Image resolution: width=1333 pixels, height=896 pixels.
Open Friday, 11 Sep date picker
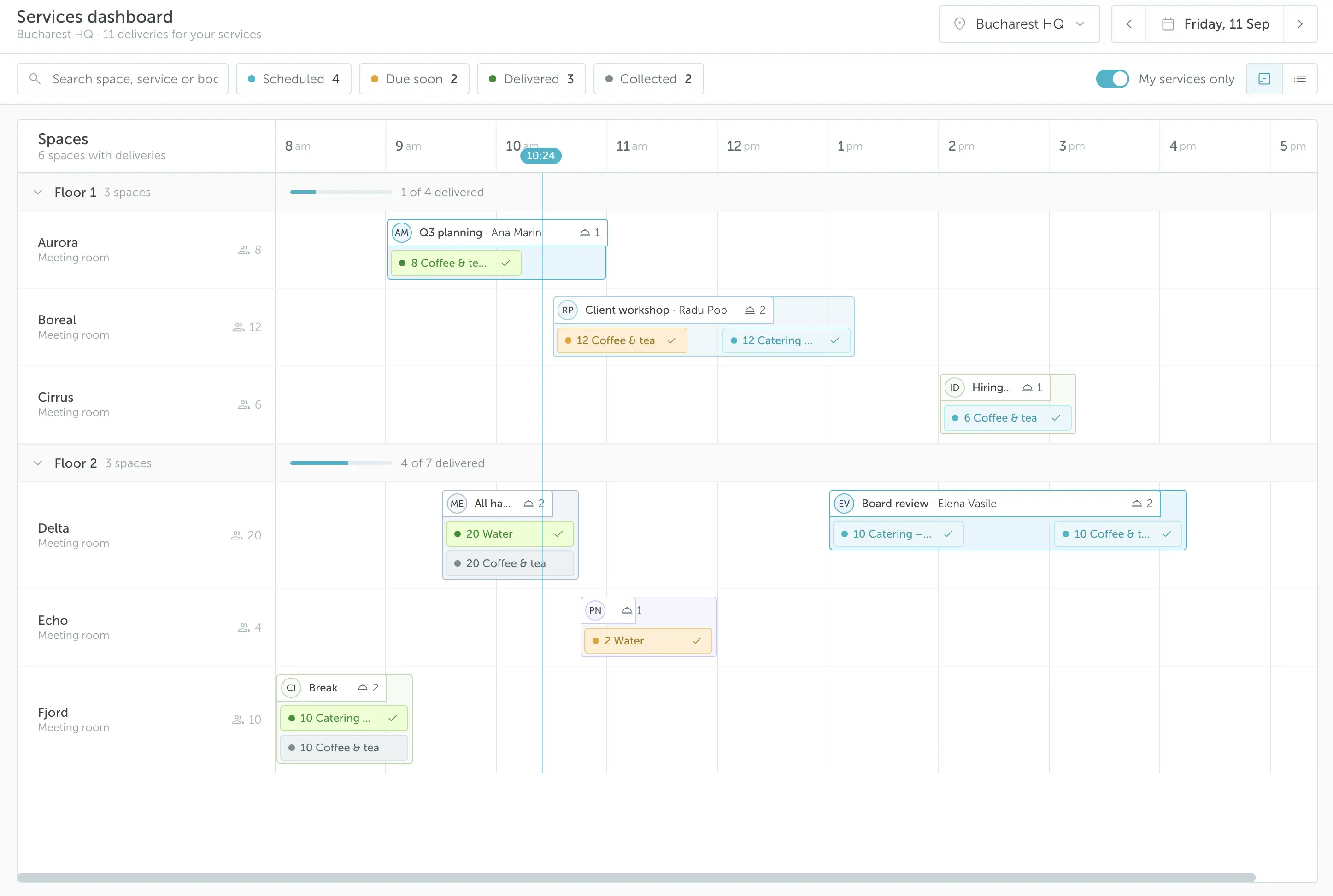(1215, 24)
